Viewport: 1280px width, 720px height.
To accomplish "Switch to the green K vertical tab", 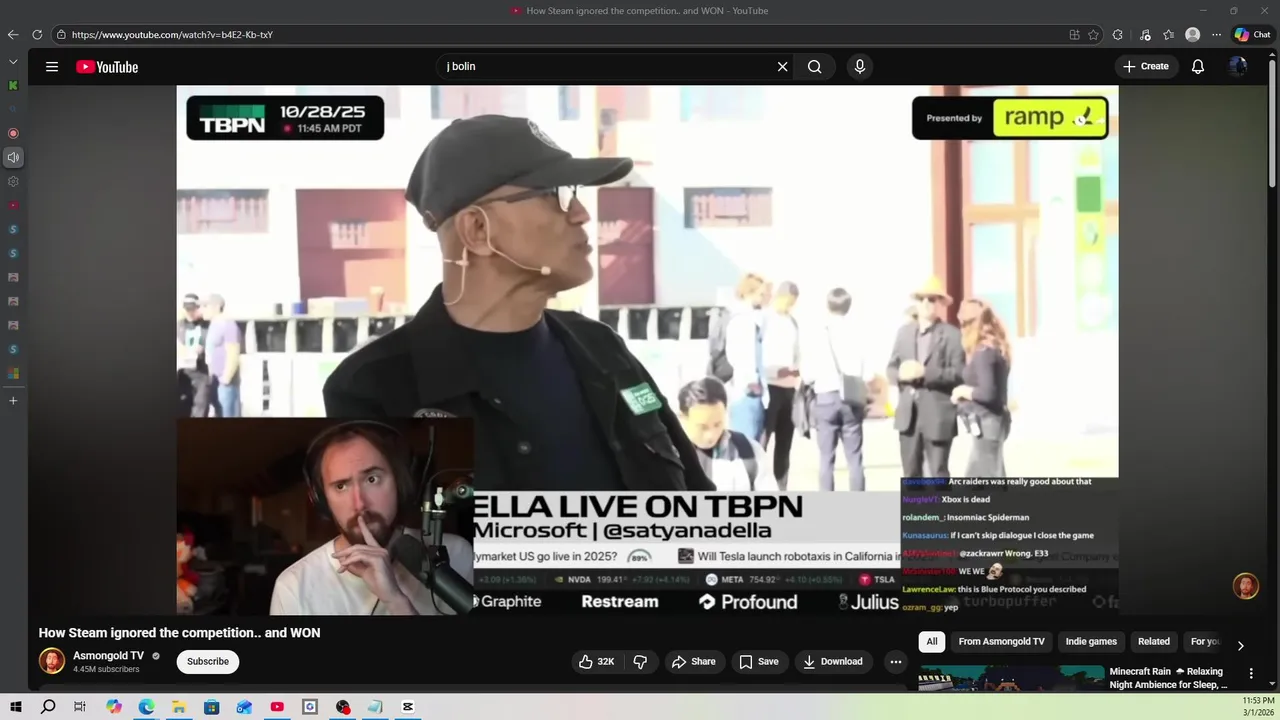I will coord(13,86).
